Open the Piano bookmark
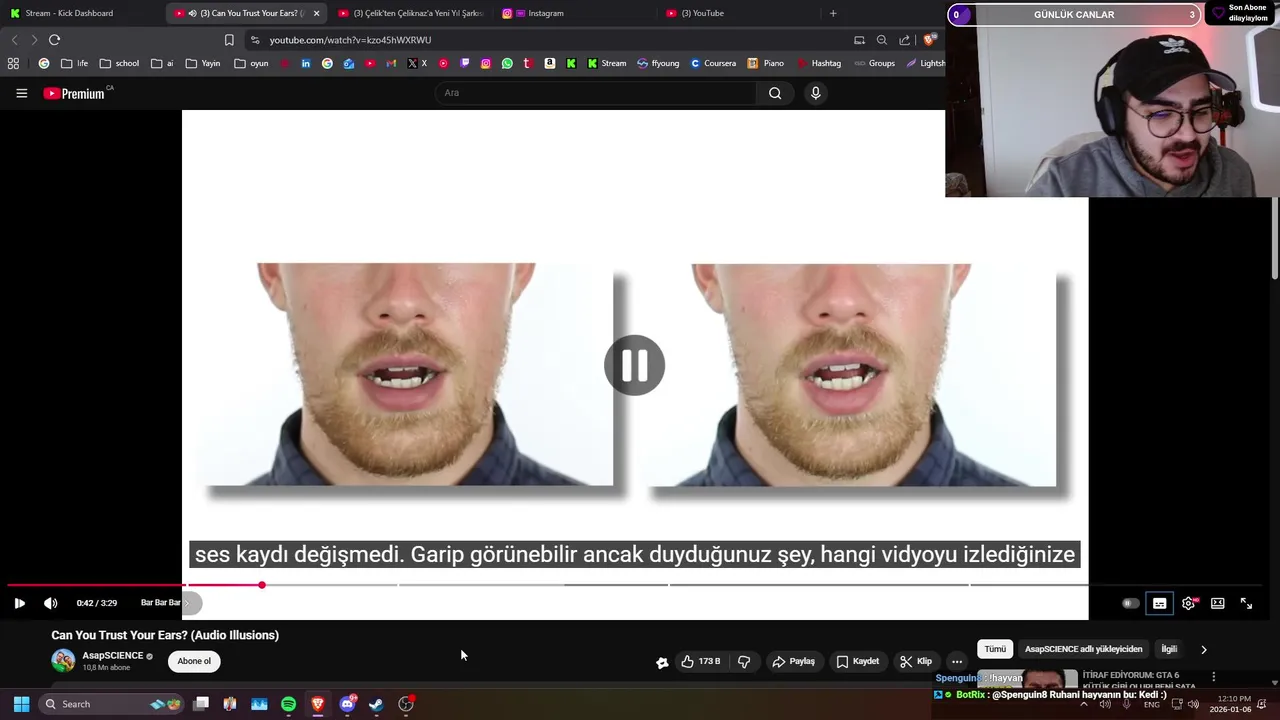1280x720 pixels. tap(766, 63)
